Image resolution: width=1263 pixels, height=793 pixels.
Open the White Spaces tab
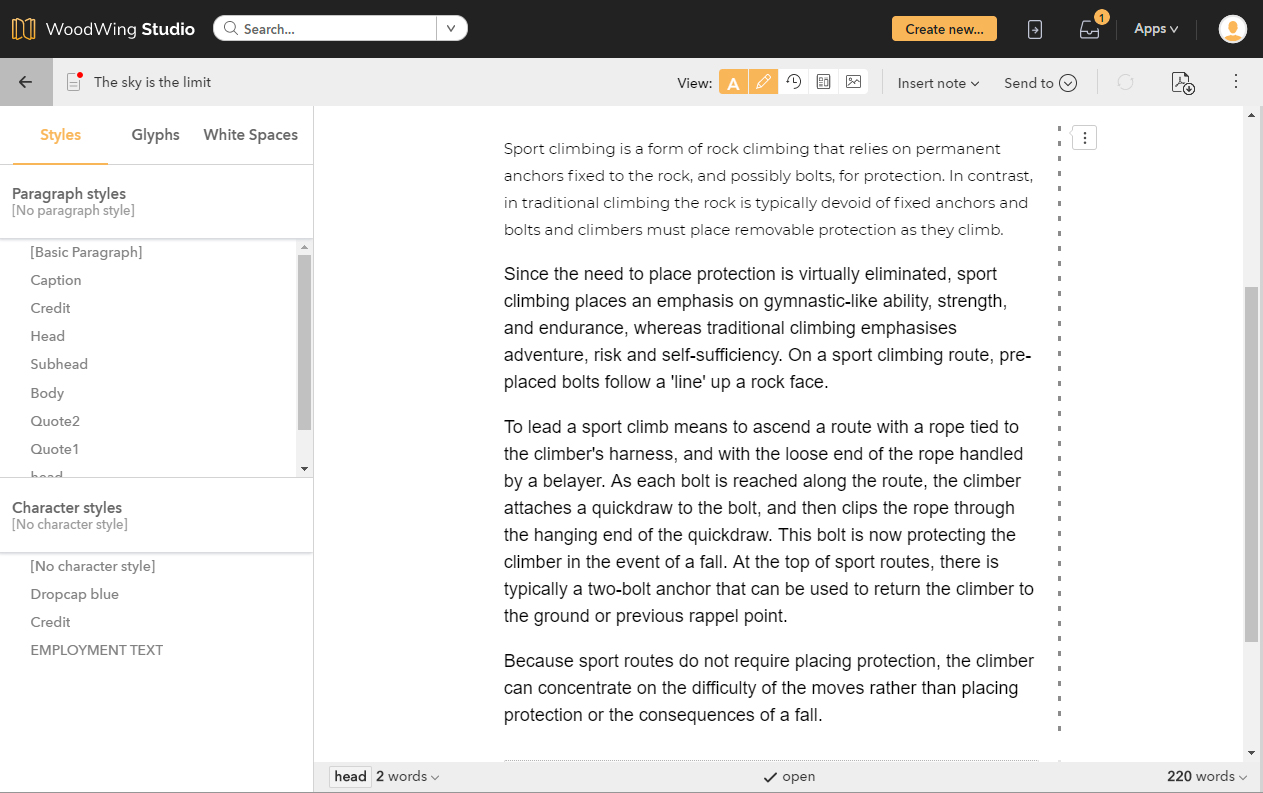pos(250,134)
